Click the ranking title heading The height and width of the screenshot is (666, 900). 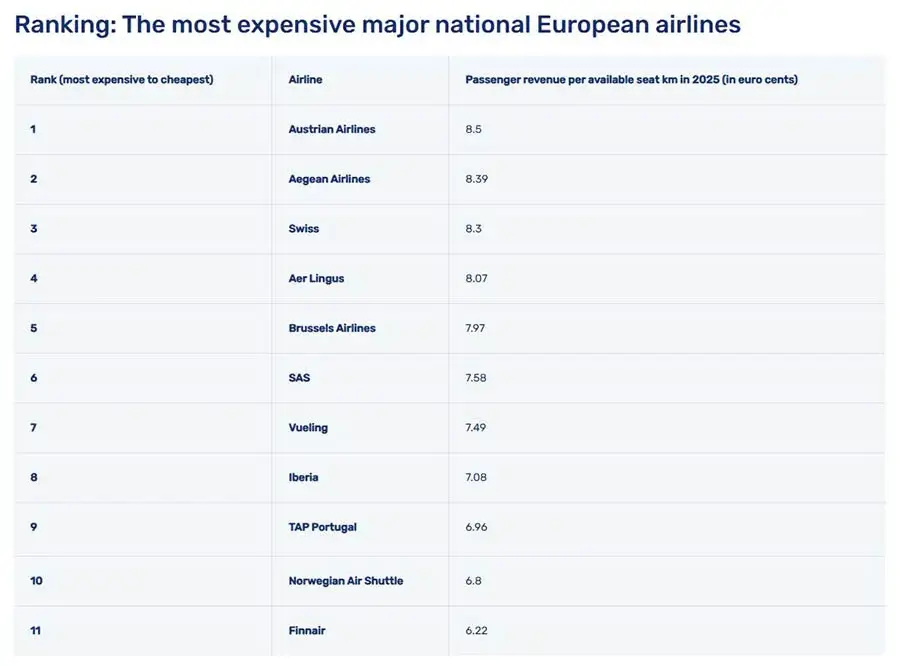(x=377, y=25)
